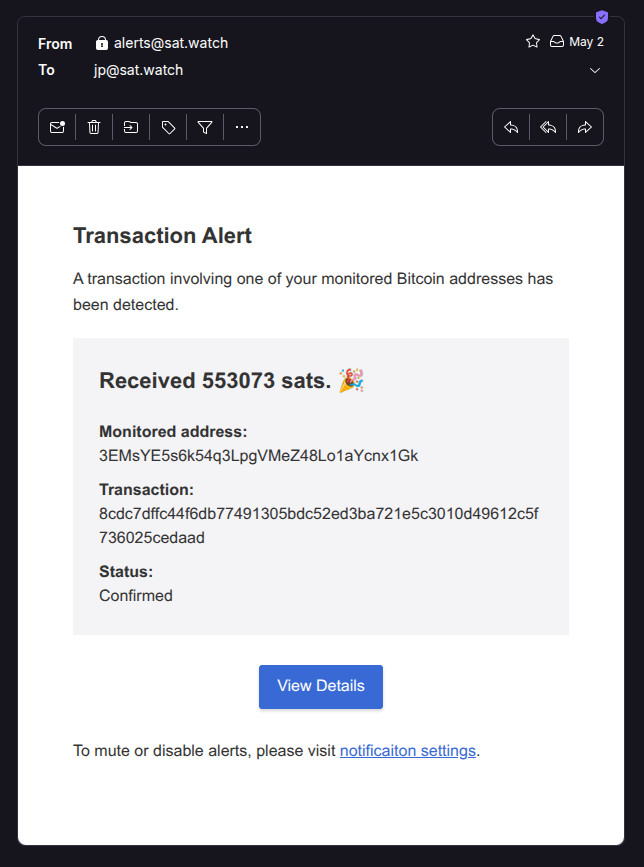
Task: Click the lock icon beside sender
Action: [x=102, y=43]
